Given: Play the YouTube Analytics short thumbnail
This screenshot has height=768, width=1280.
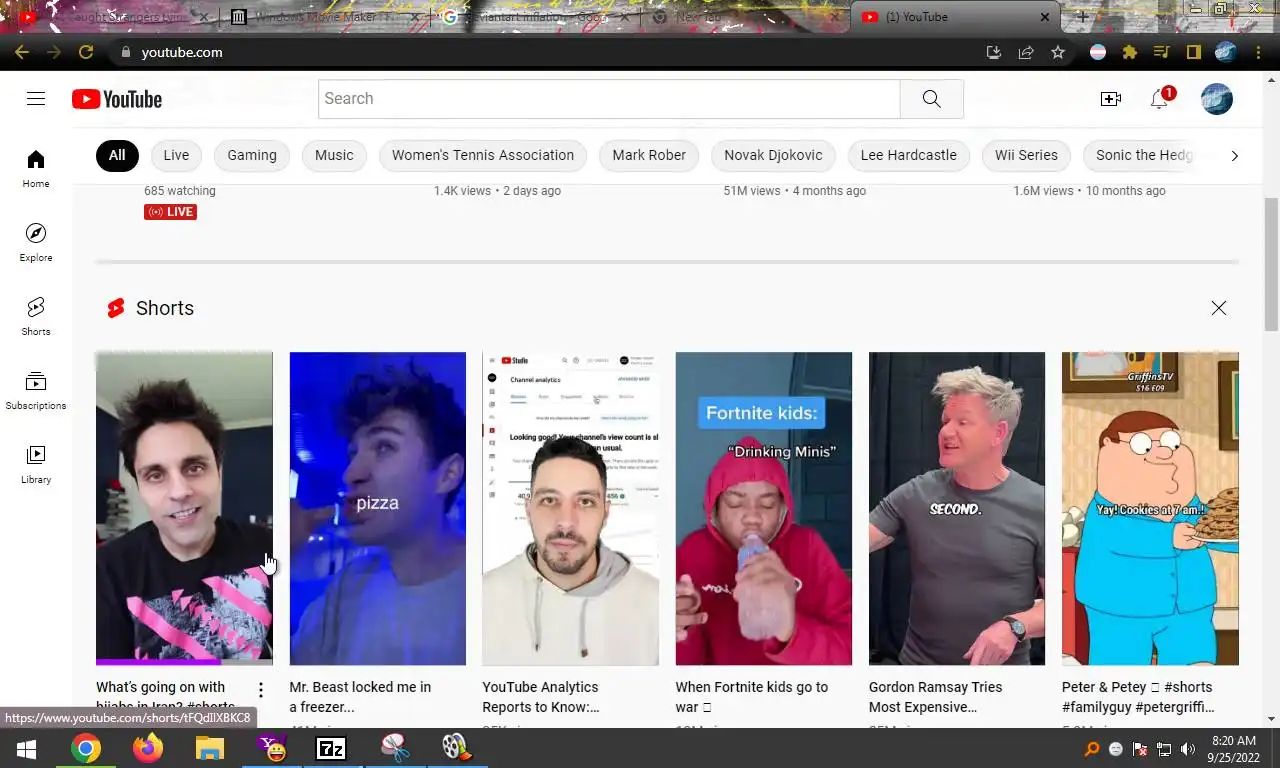Looking at the screenshot, I should 570,508.
